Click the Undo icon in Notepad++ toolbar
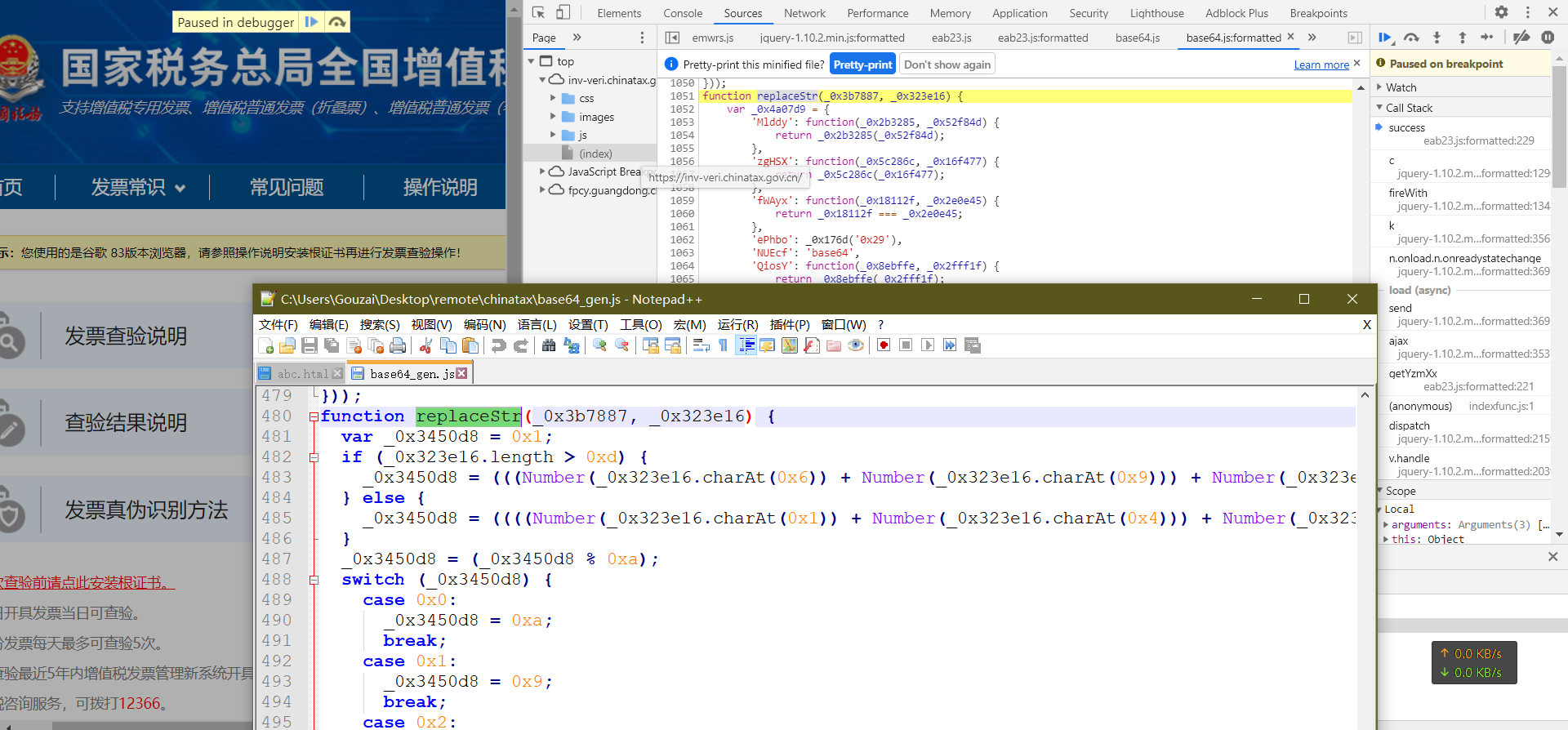The image size is (1568, 730). pyautogui.click(x=498, y=346)
